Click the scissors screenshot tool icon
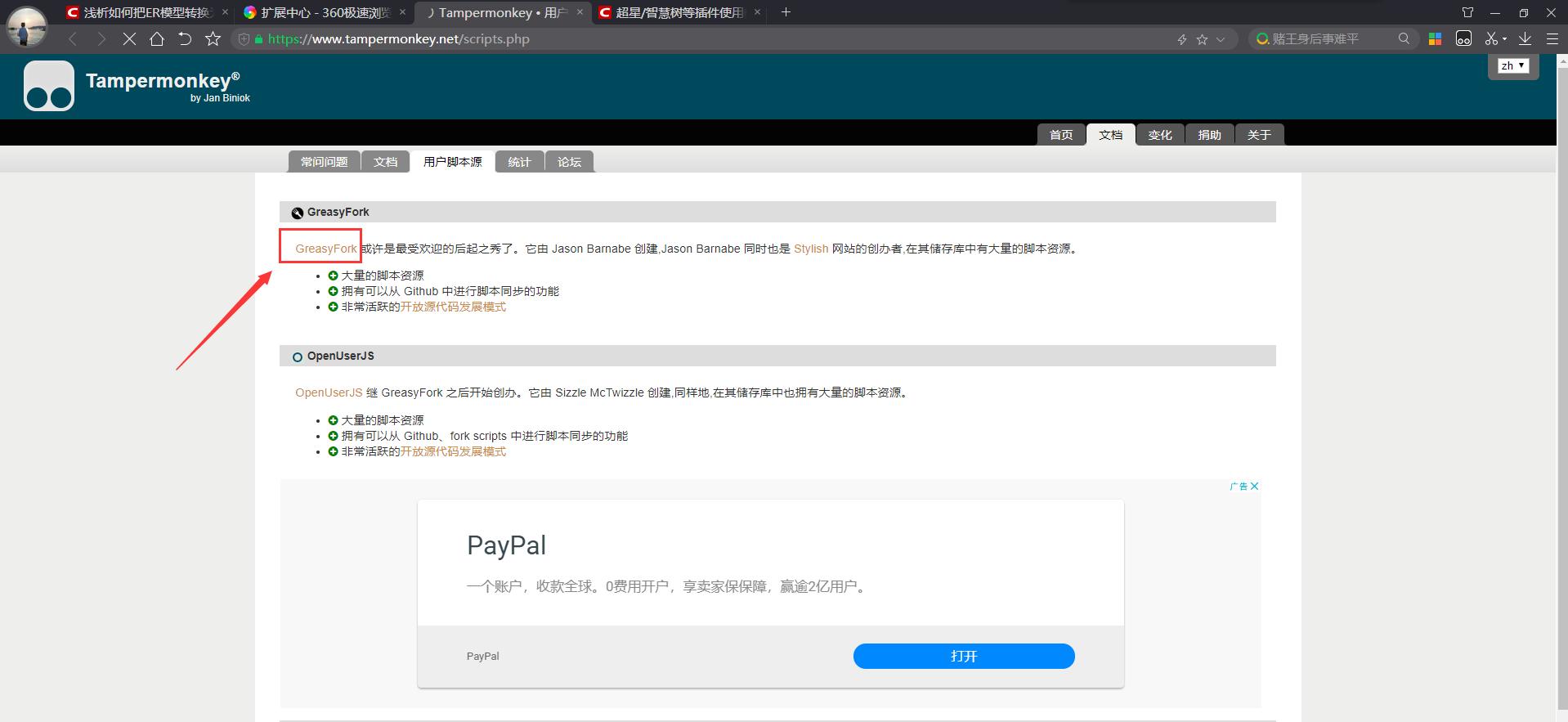Viewport: 1568px width, 722px height. [x=1491, y=38]
